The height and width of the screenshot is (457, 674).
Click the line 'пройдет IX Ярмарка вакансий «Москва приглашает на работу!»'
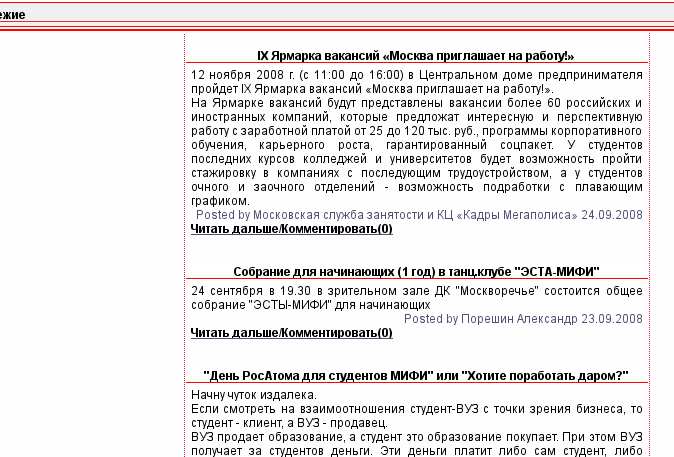coord(372,89)
